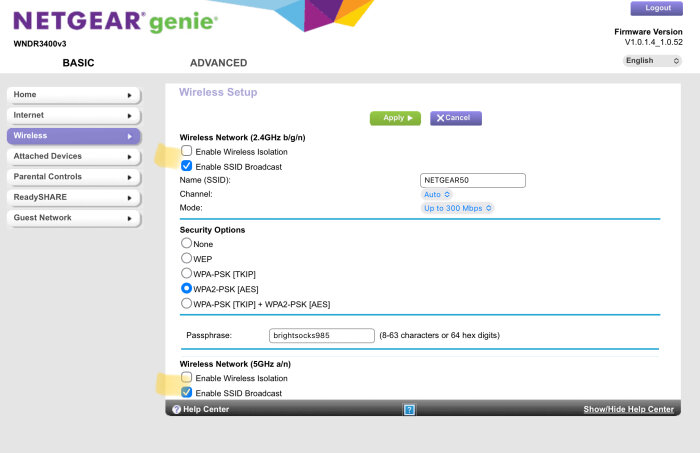This screenshot has width=700, height=453.
Task: Open the Channel dropdown set to Auto
Action: (437, 194)
